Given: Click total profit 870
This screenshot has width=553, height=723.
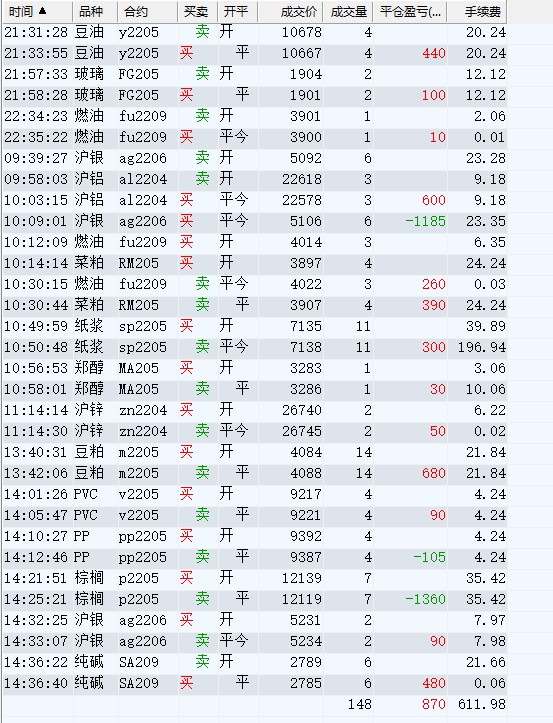Looking at the screenshot, I should pyautogui.click(x=434, y=704).
